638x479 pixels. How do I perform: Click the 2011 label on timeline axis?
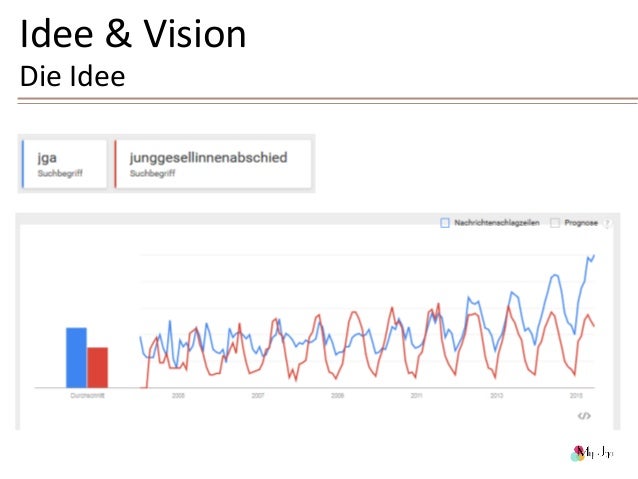pos(416,395)
